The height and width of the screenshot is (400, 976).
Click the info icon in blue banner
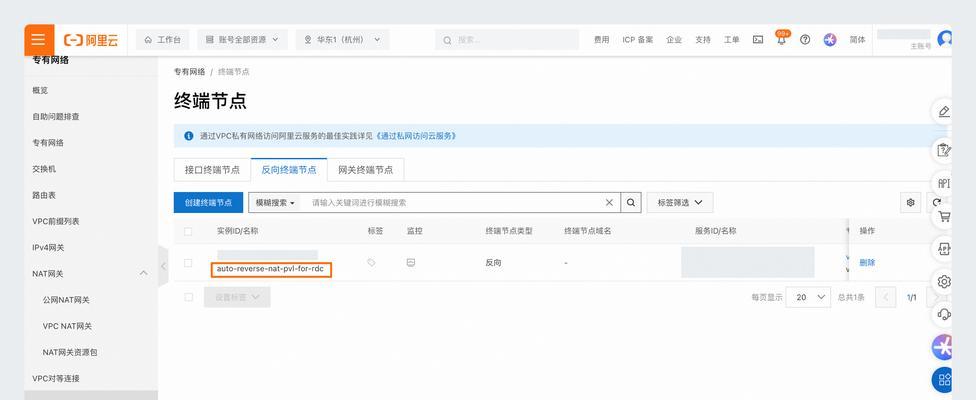(x=189, y=136)
